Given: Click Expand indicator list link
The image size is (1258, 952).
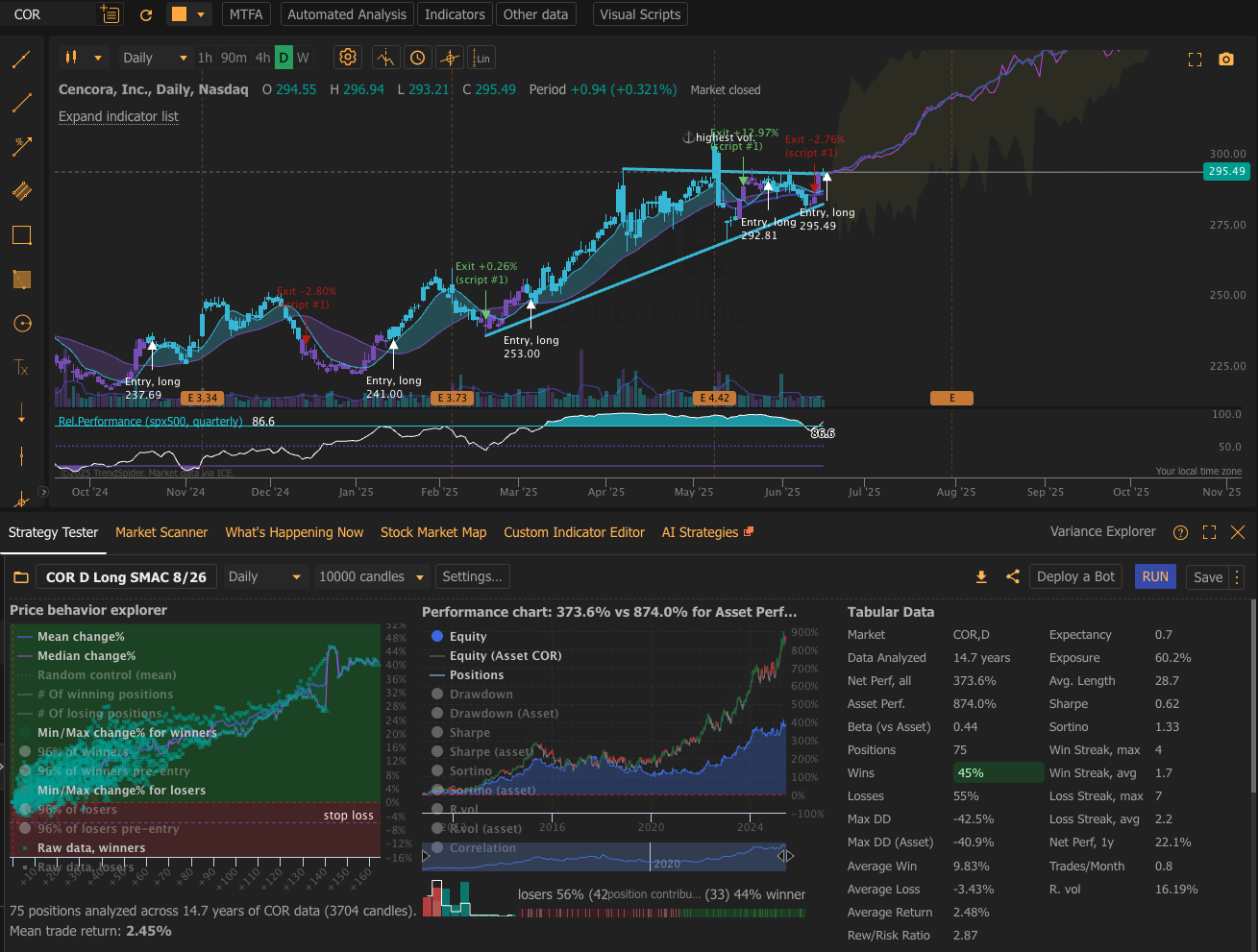Looking at the screenshot, I should click(x=118, y=116).
